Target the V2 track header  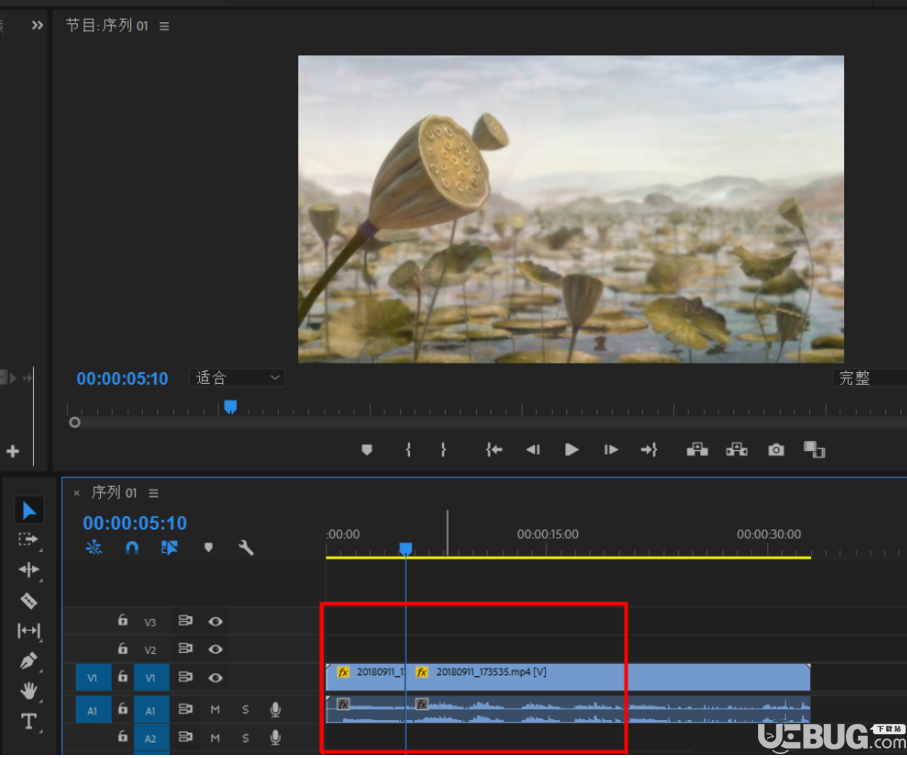point(150,650)
